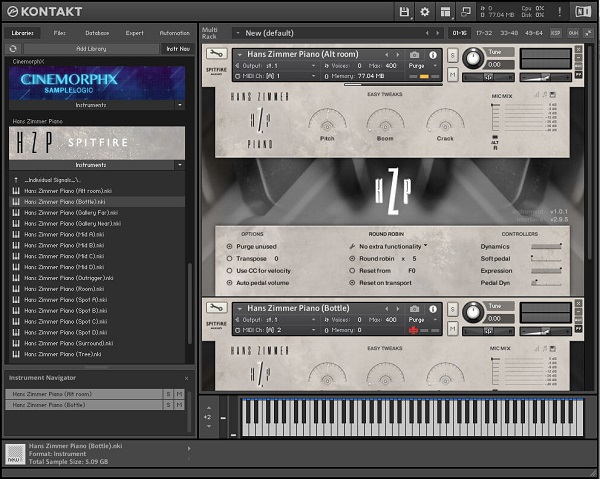The height and width of the screenshot is (479, 600).
Task: Click the Instr Nav button
Action: coord(178,49)
